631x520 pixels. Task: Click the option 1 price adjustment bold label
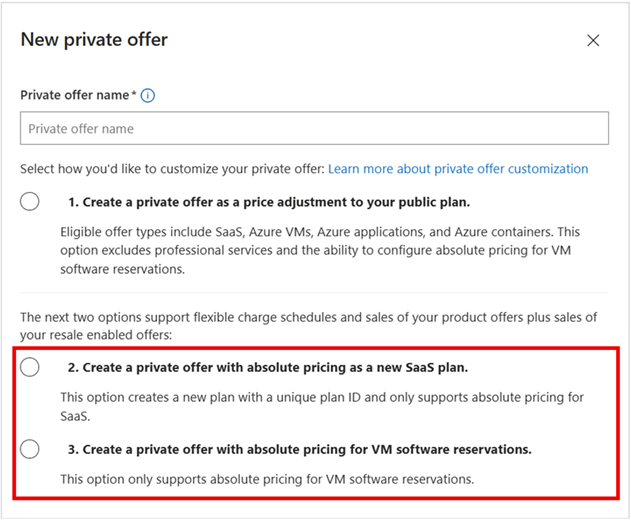(269, 202)
